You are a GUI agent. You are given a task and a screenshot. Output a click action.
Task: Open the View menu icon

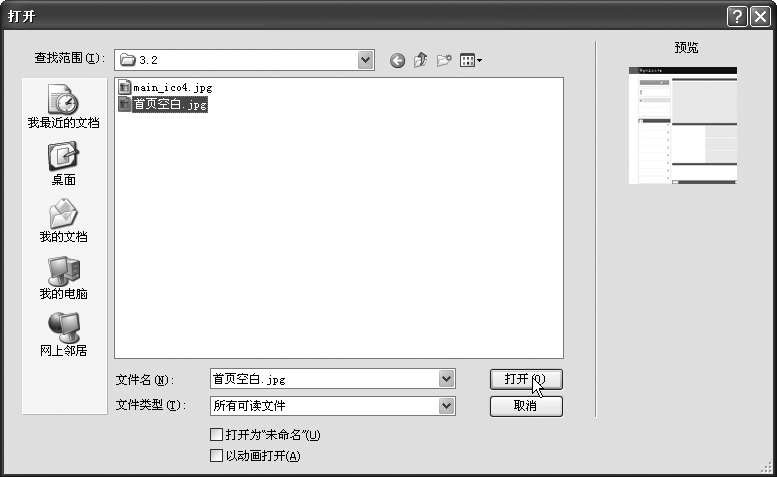pos(470,61)
